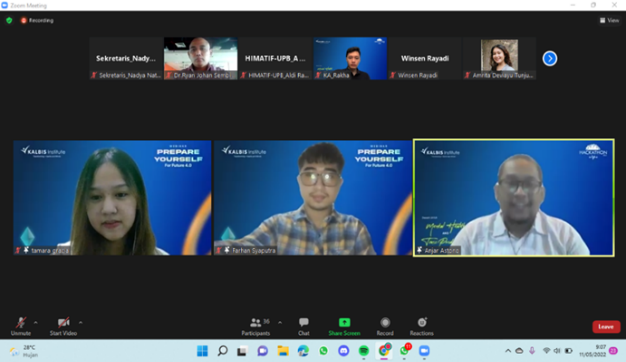The height and width of the screenshot is (362, 626).
Task: Expand audio options arrow beside Unmute
Action: click(x=36, y=322)
